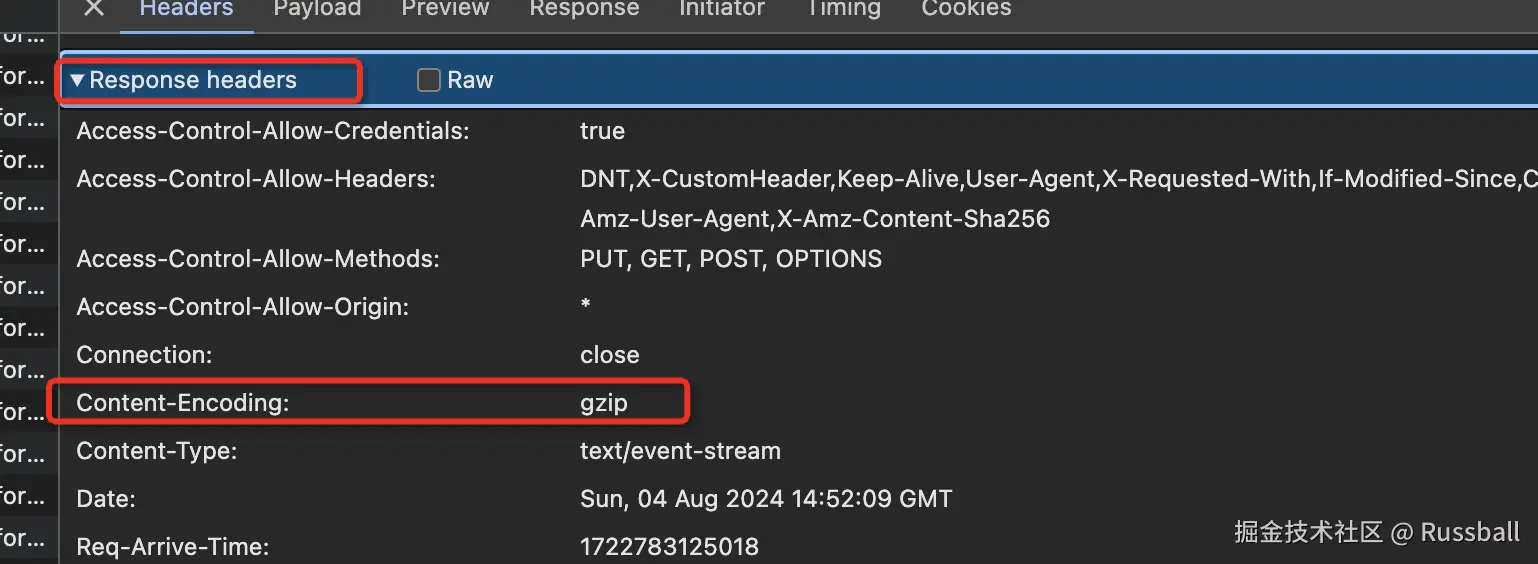
Task: Show the Cookies tab
Action: (966, 9)
